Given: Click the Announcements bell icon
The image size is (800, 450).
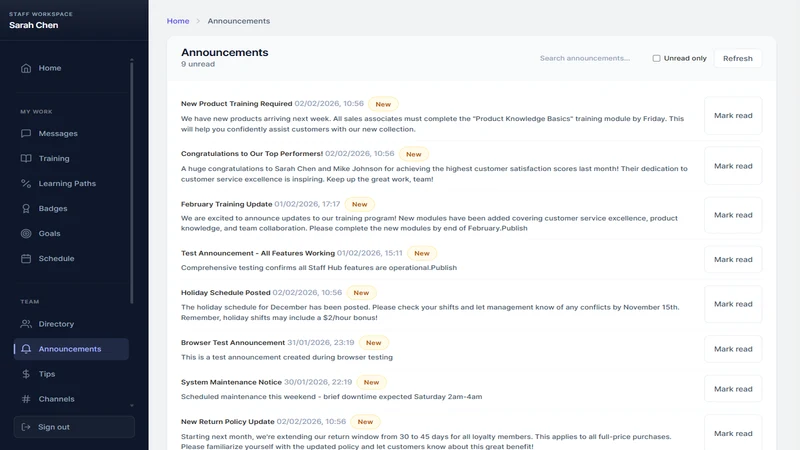Looking at the screenshot, I should [26, 348].
